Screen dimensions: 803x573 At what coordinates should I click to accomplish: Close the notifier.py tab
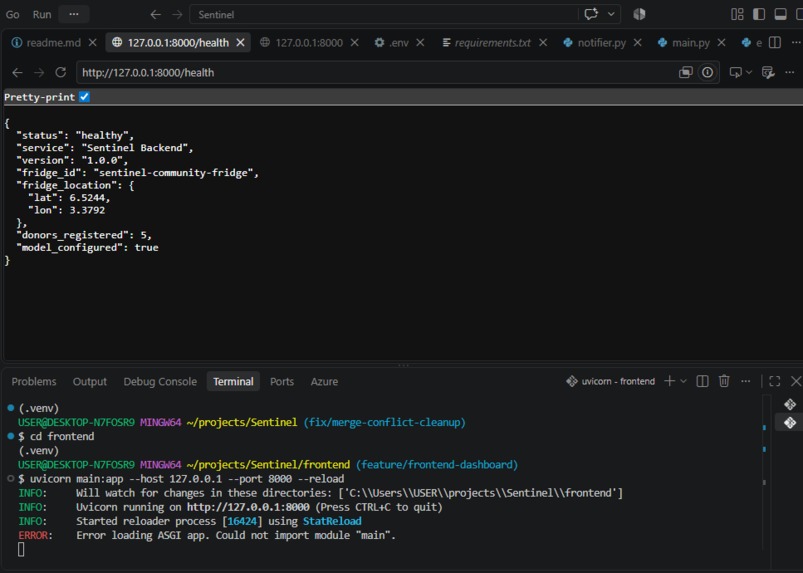click(x=638, y=43)
